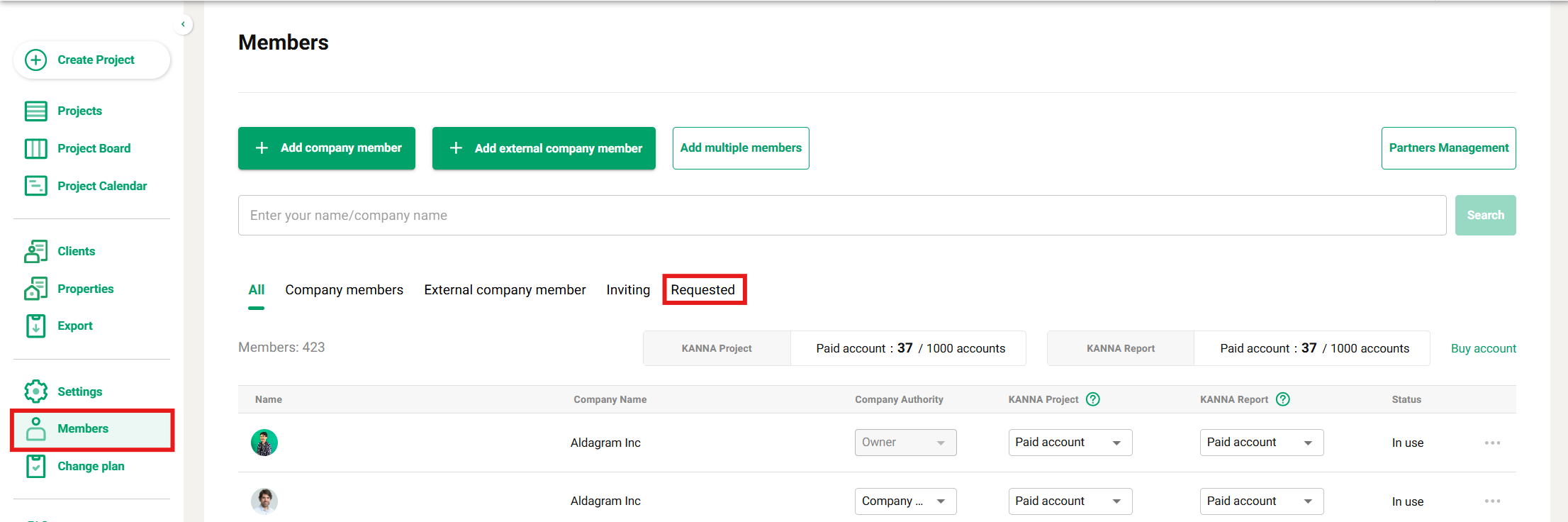1568x522 pixels.
Task: Open the Project Calendar icon
Action: (x=36, y=186)
